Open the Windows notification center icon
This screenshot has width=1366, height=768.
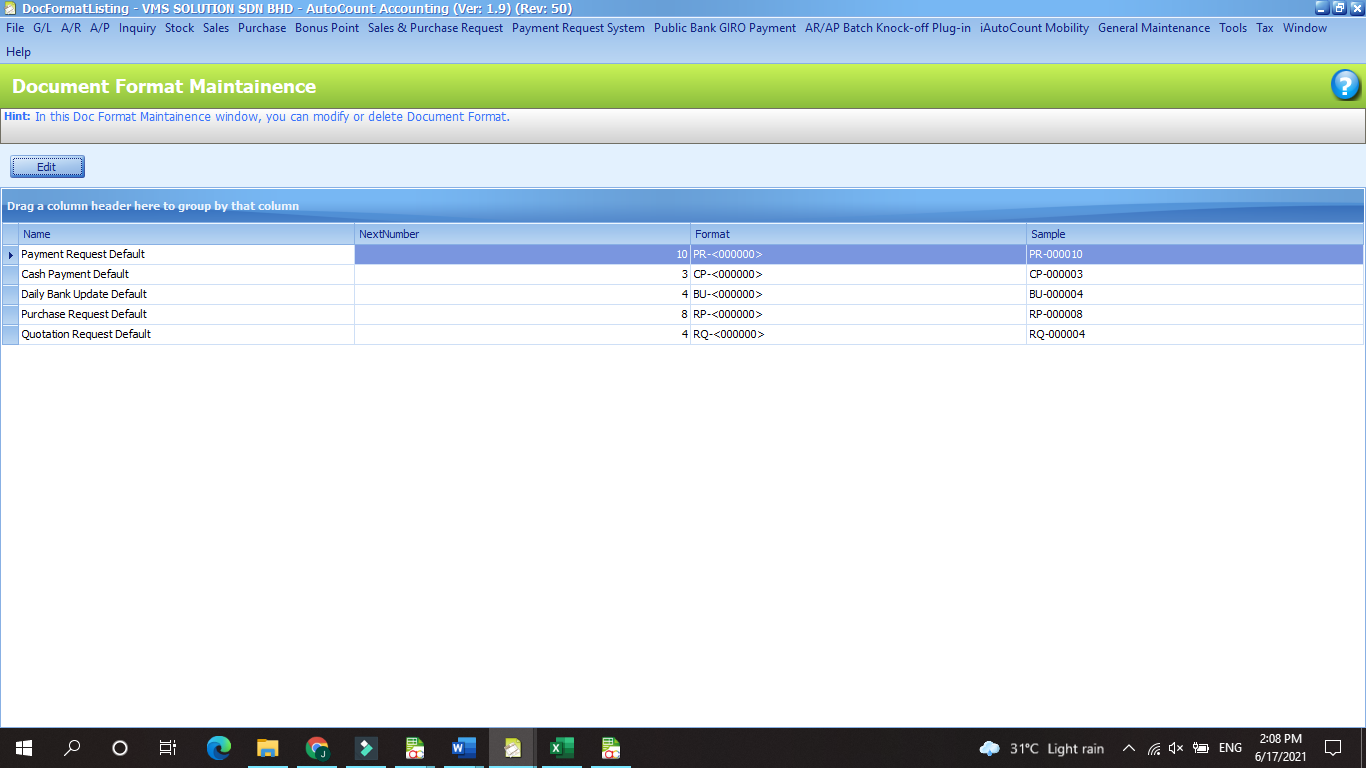[1332, 748]
